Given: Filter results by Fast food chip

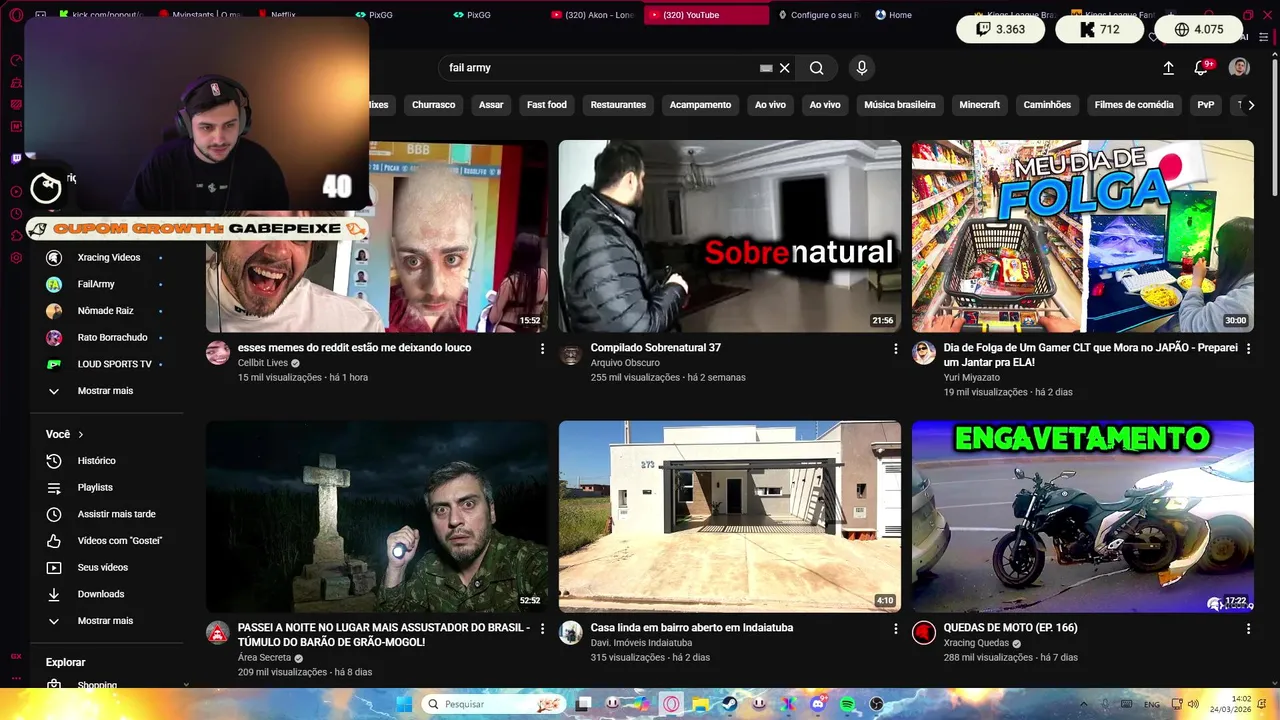Looking at the screenshot, I should (547, 105).
